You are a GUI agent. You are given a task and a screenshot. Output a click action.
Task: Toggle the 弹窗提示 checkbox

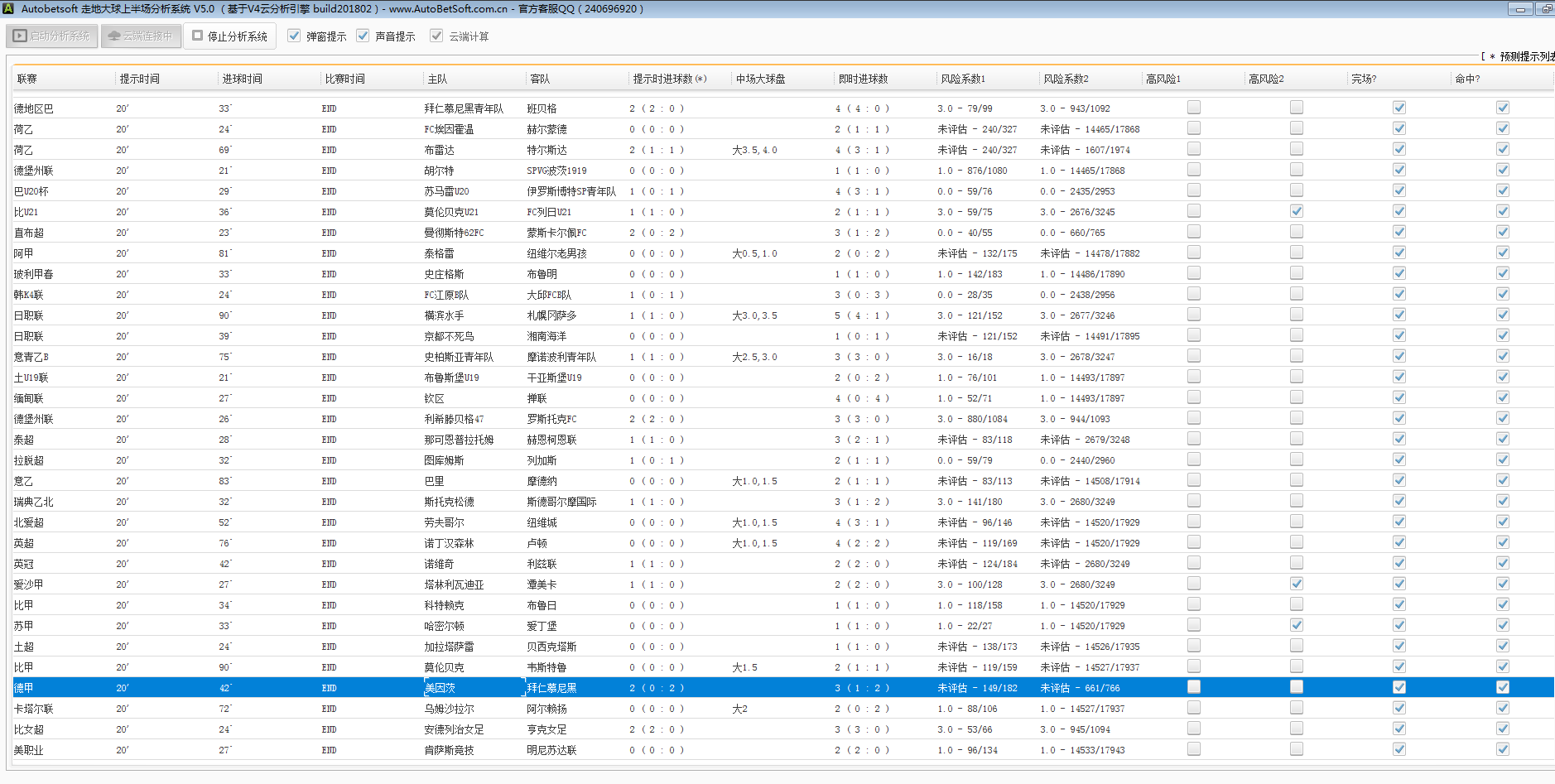(x=294, y=36)
